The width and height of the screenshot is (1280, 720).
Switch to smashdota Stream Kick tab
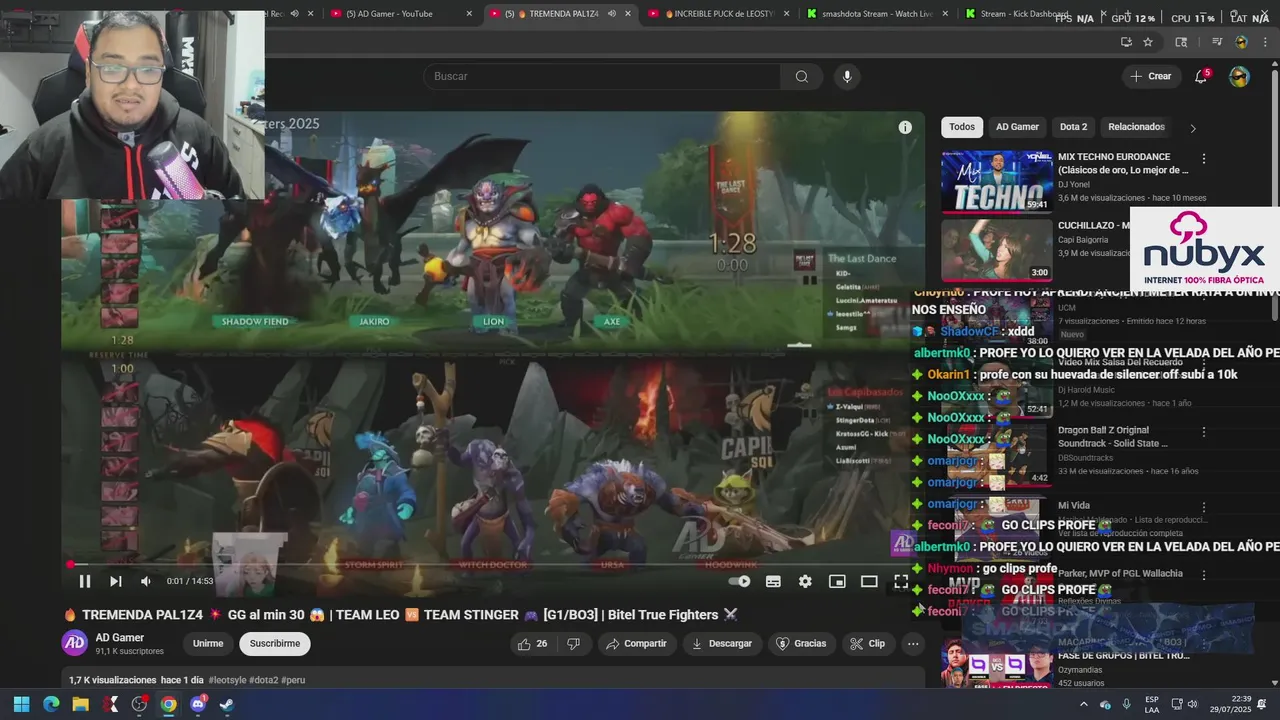877,14
